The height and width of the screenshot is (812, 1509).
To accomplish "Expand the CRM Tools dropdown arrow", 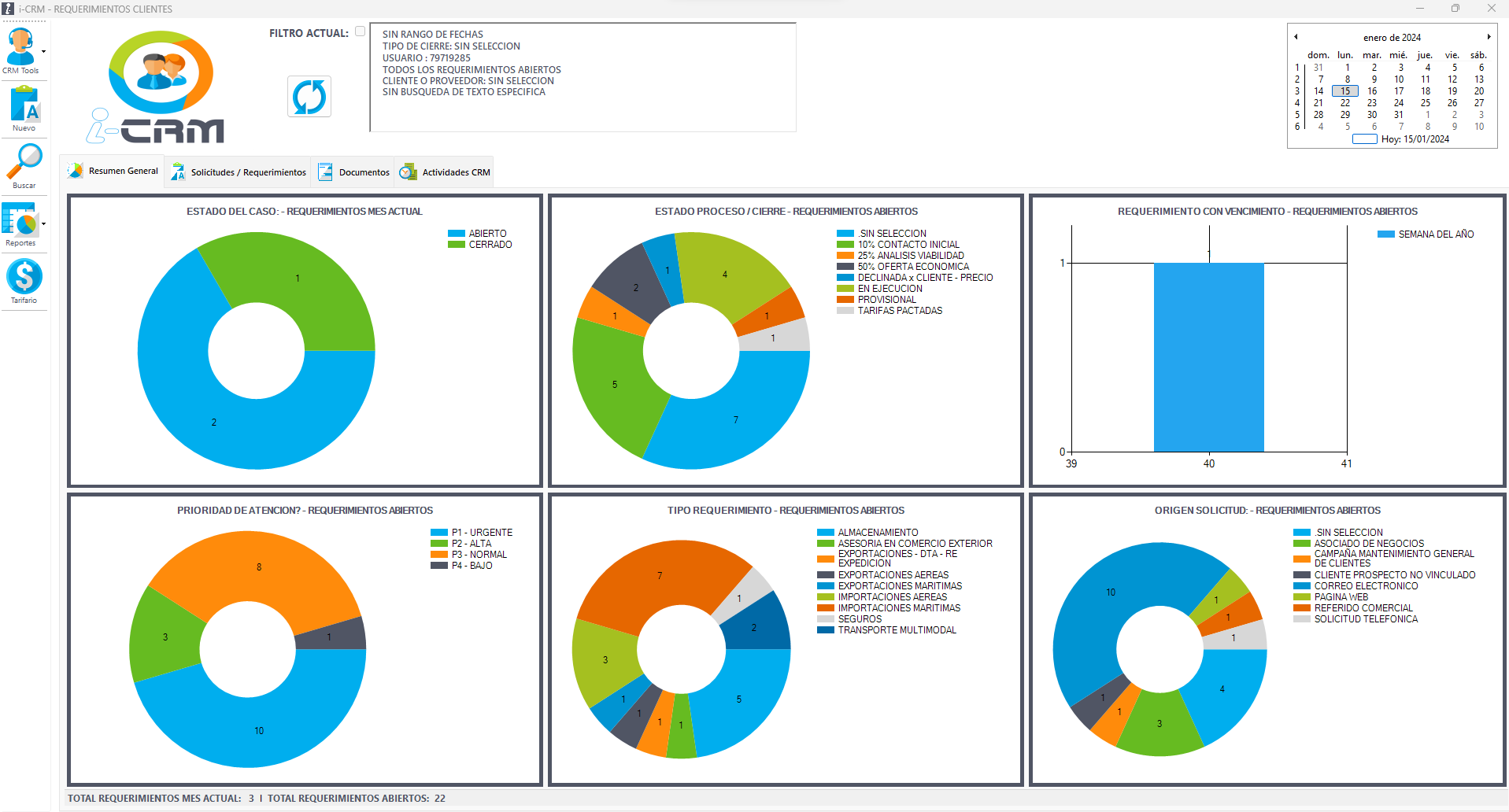I will [43, 52].
